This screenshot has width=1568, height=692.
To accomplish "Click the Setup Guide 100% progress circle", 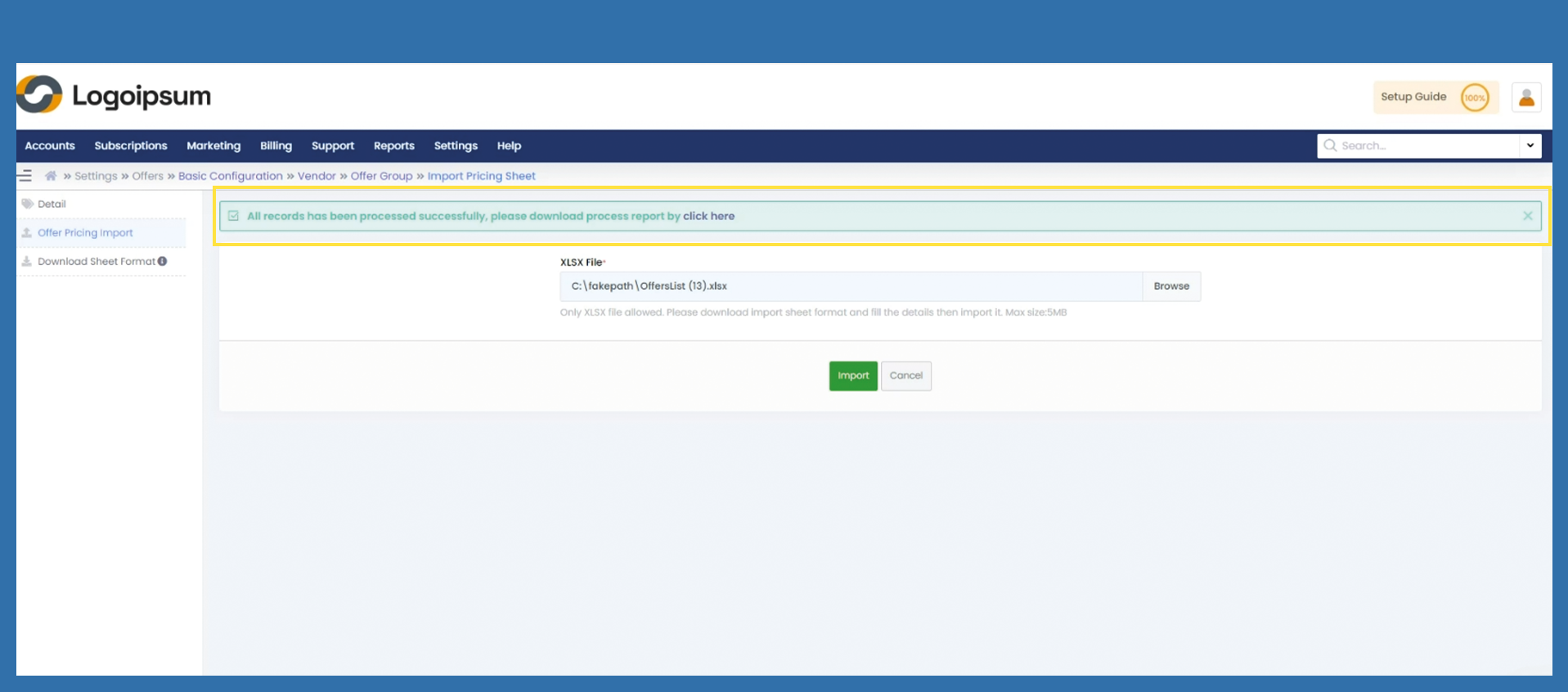I will [1474, 98].
